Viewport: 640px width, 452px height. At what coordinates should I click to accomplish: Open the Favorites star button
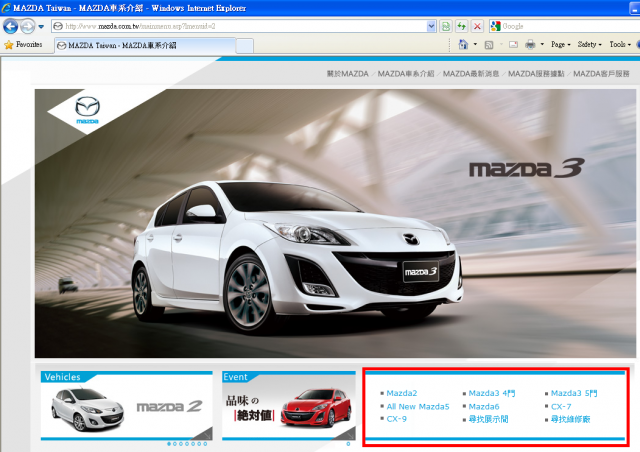(23, 45)
